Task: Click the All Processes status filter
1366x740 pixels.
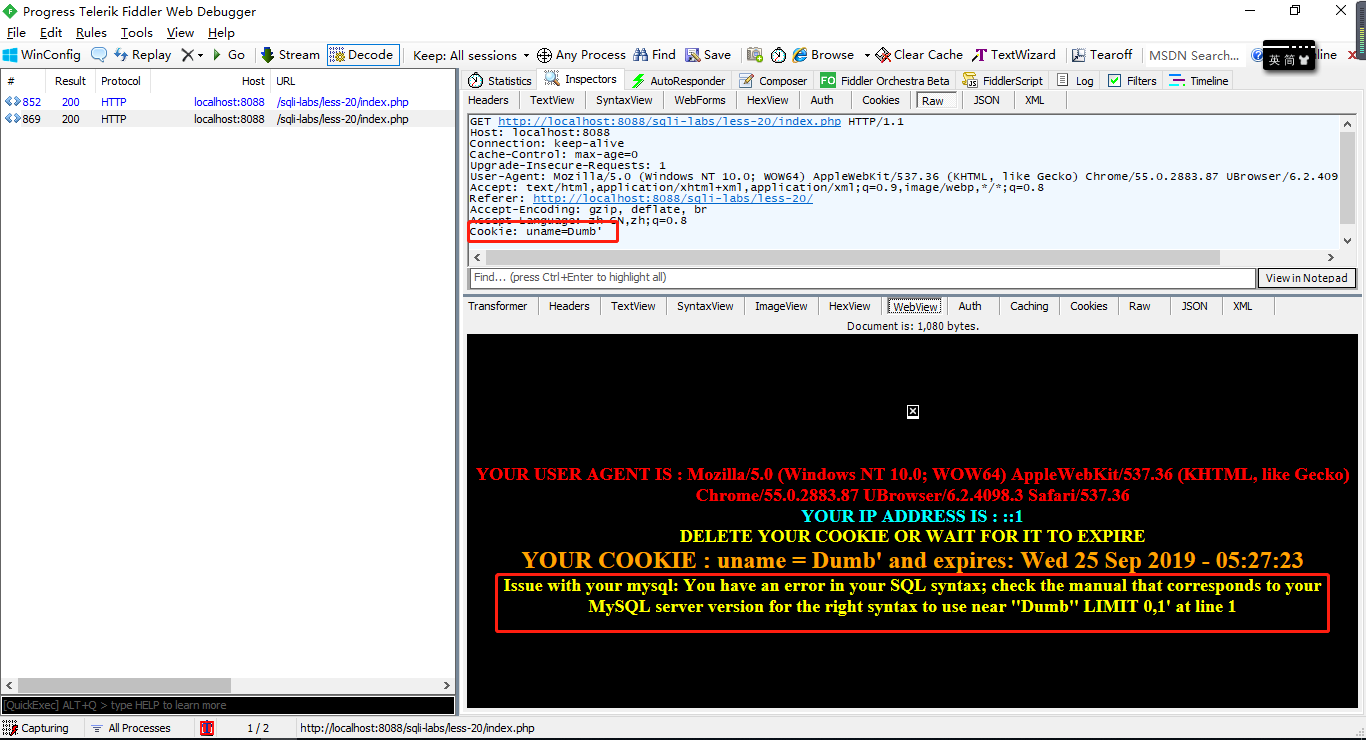Action: (x=130, y=728)
